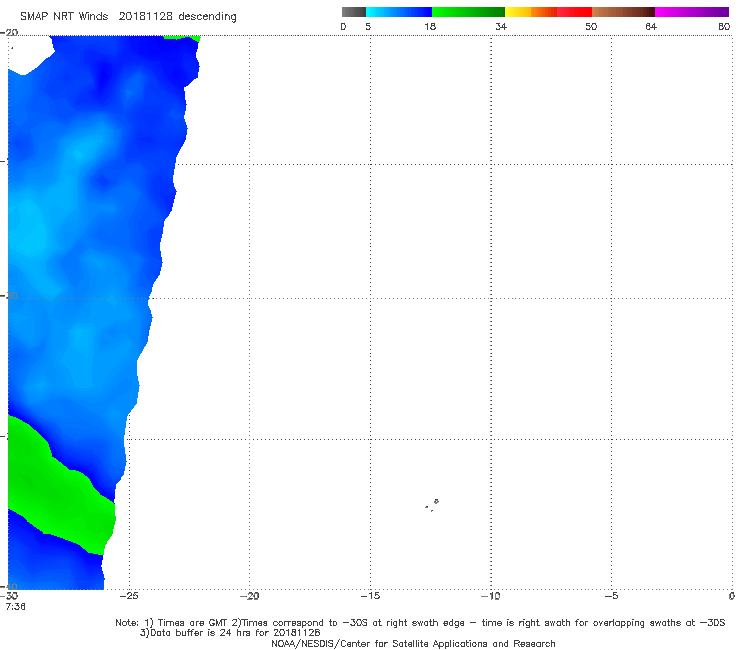The height and width of the screenshot is (650, 740).
Task: Click the '-20' longitude axis label at bottom
Action: tap(249, 596)
